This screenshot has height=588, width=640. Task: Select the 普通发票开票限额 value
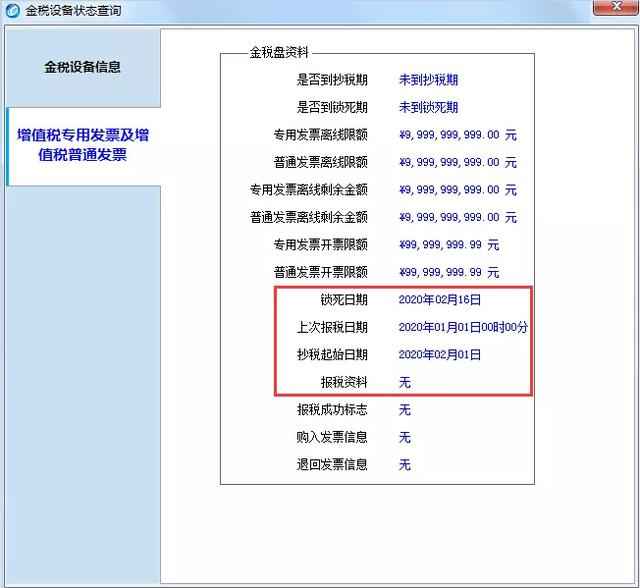(x=441, y=272)
